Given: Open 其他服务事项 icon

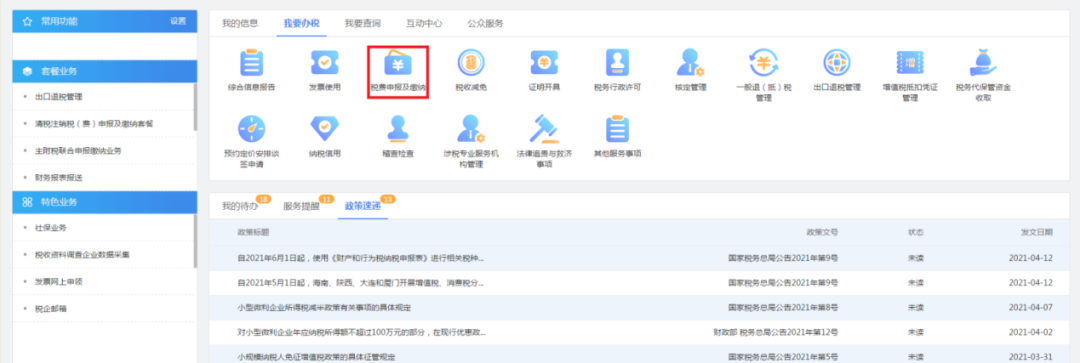Looking at the screenshot, I should point(618,129).
